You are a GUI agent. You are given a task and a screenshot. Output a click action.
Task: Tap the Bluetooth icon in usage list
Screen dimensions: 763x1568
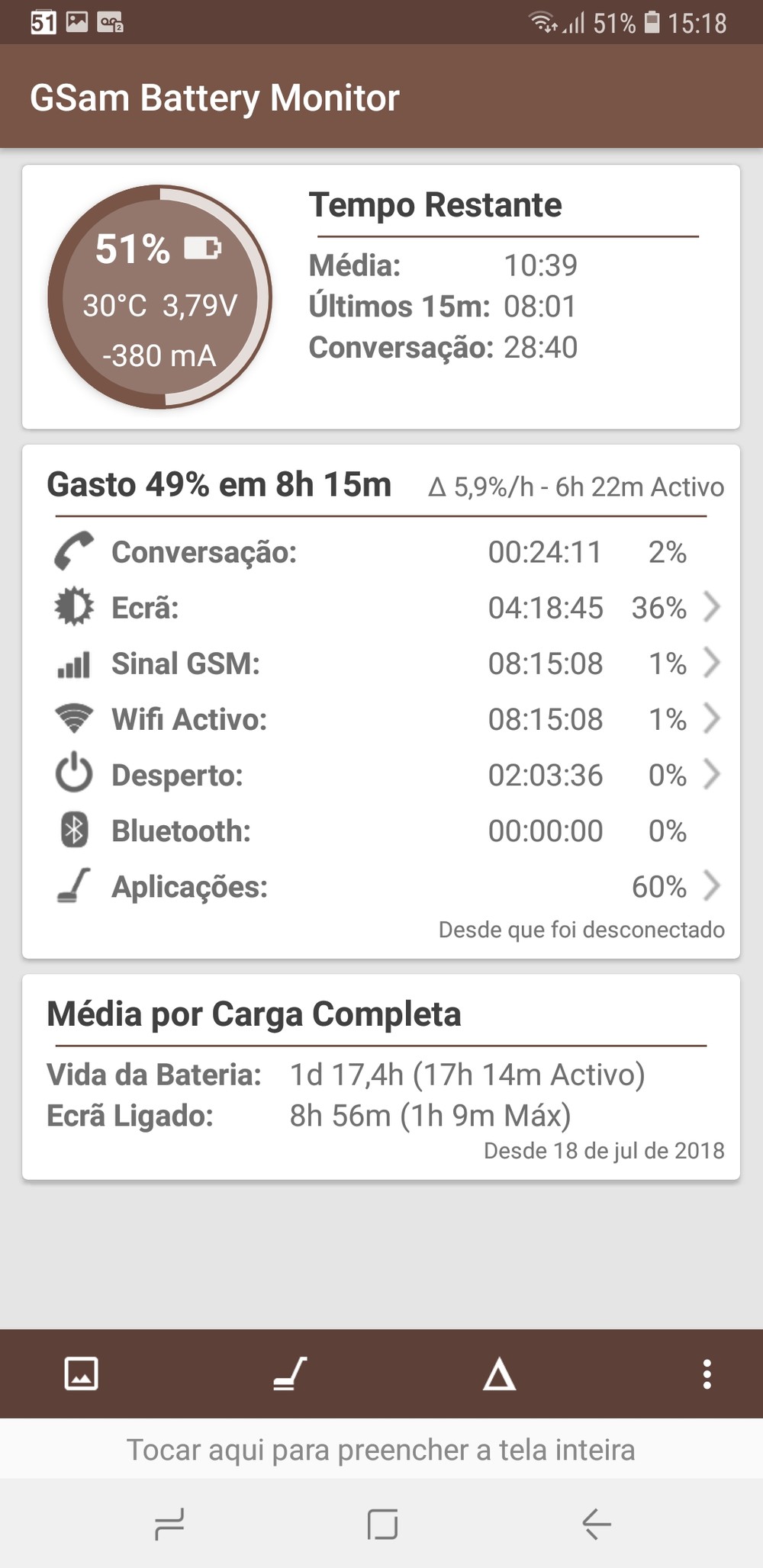point(74,831)
